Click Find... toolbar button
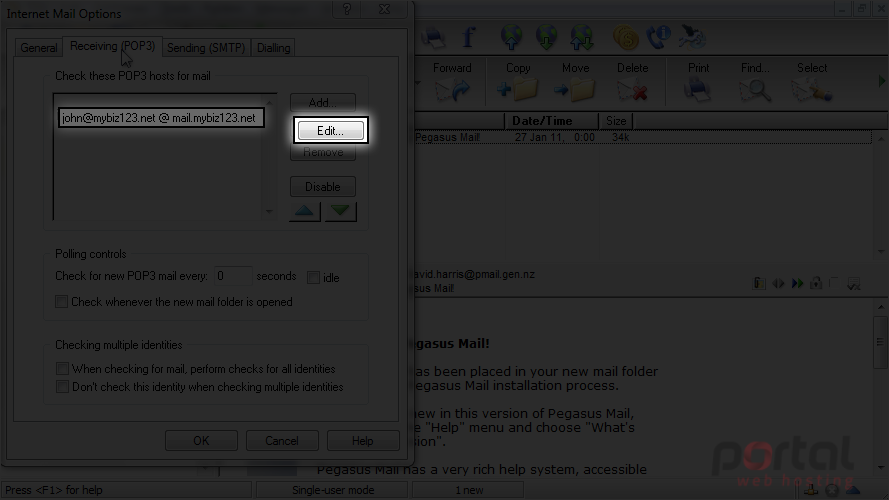Screen dimensions: 889x500 pos(755,82)
